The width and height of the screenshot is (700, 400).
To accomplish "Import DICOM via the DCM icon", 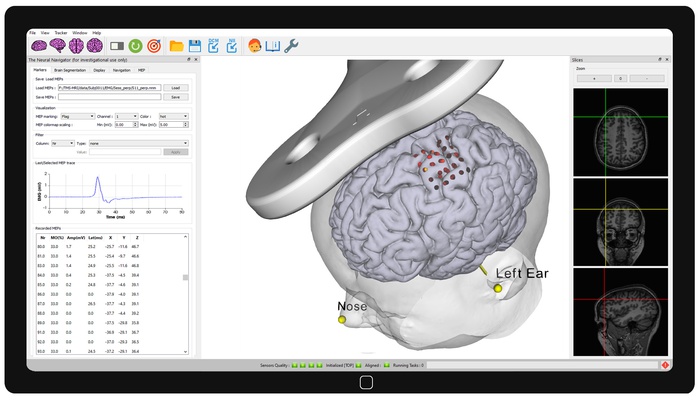I will coord(213,46).
